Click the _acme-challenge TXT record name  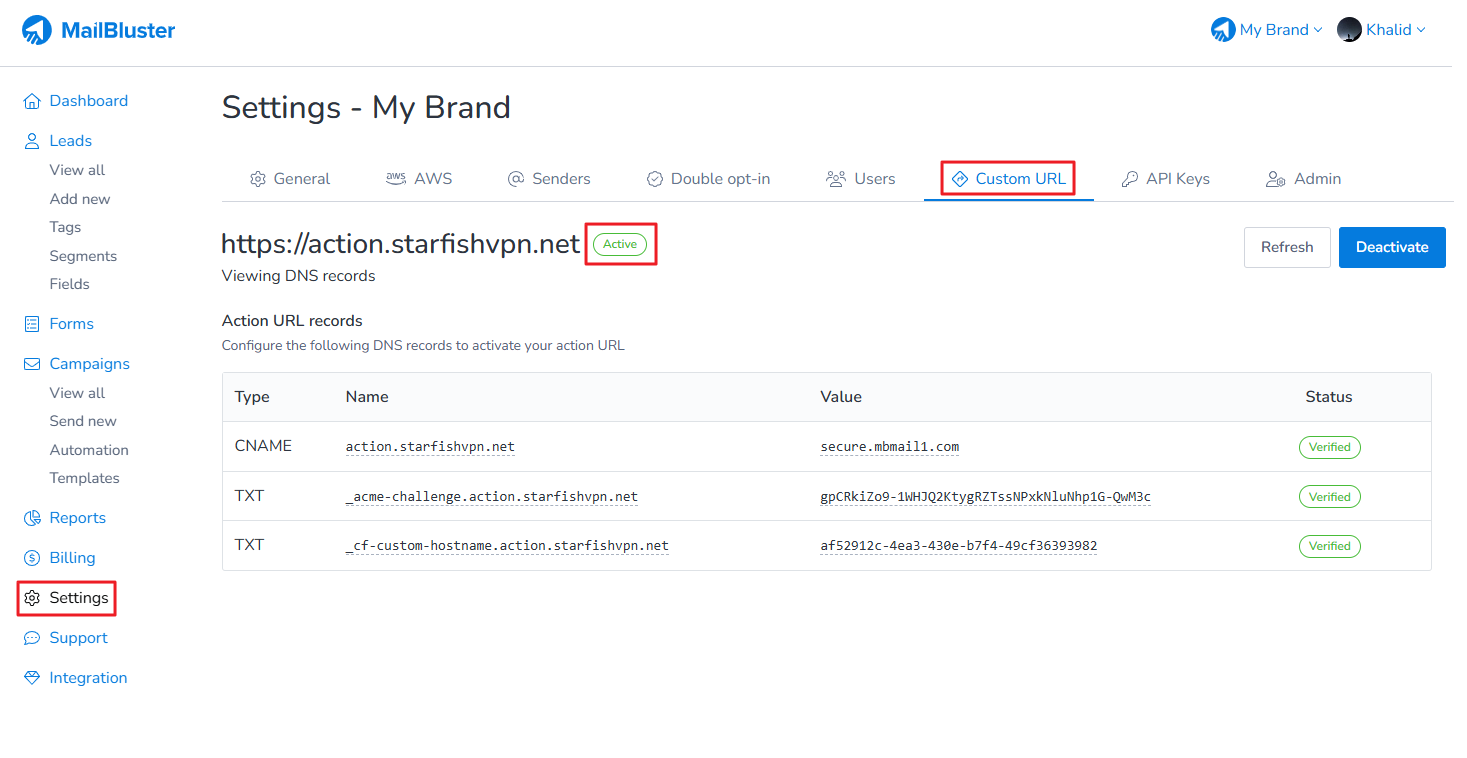point(491,497)
